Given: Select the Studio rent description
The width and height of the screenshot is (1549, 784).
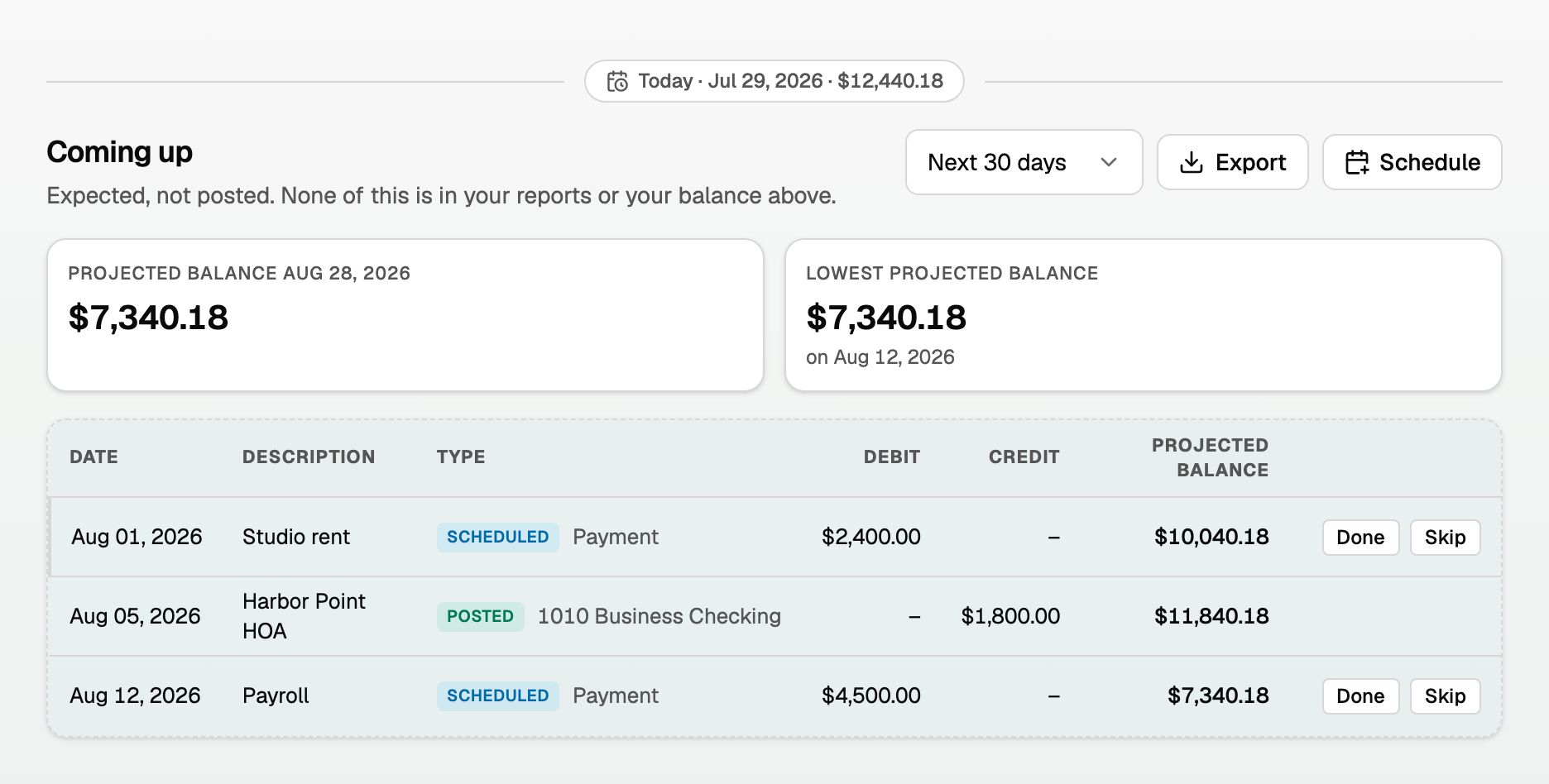Looking at the screenshot, I should [296, 537].
